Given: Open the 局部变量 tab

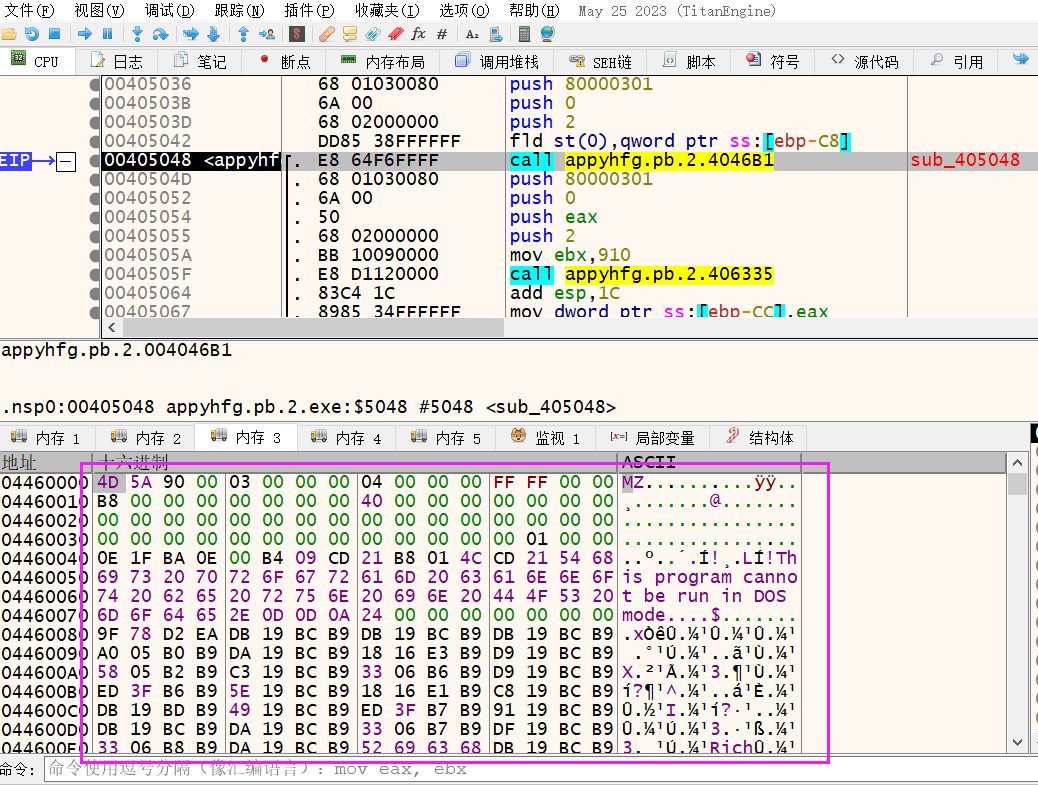Looking at the screenshot, I should [653, 438].
